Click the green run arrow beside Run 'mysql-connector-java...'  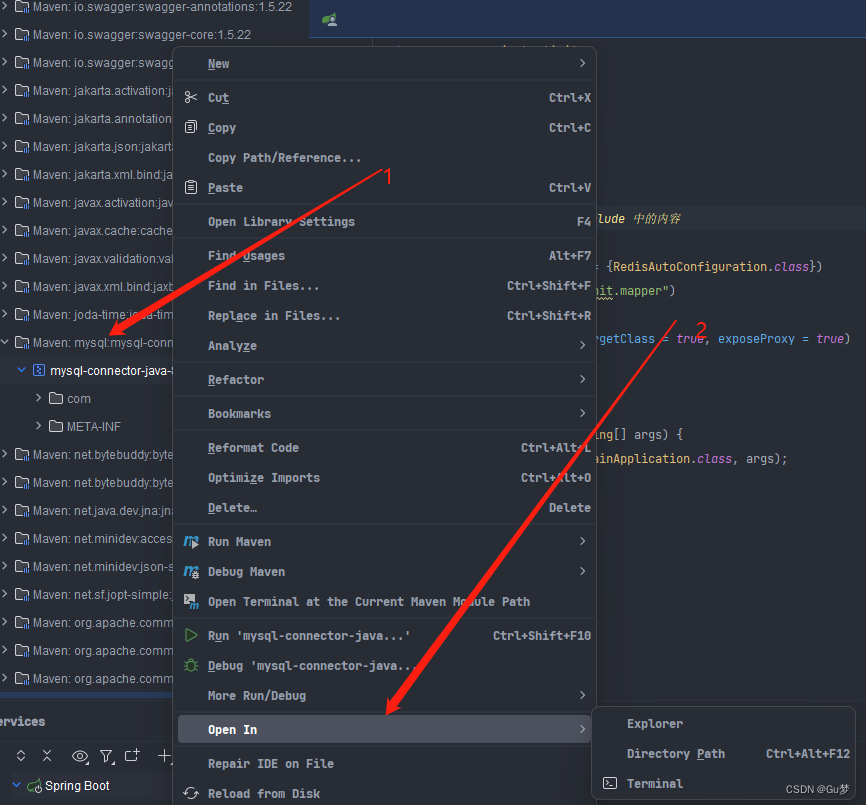(191, 634)
